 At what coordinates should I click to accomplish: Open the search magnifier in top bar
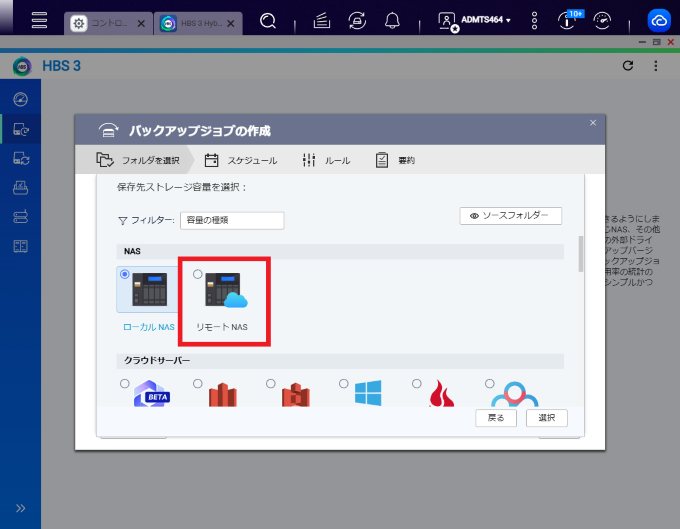(x=268, y=20)
